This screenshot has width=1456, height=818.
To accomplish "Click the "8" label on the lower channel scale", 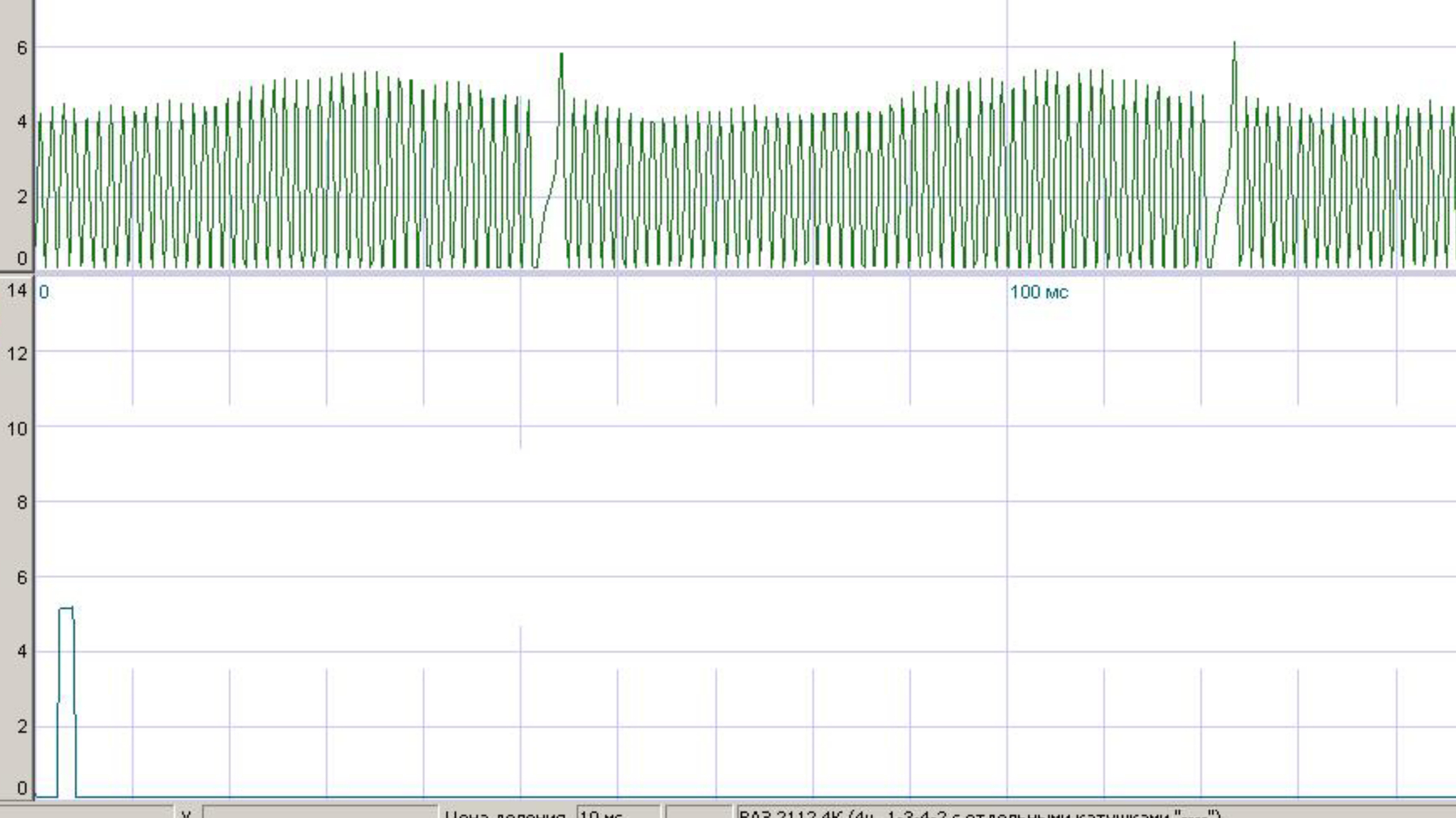I will [x=22, y=502].
